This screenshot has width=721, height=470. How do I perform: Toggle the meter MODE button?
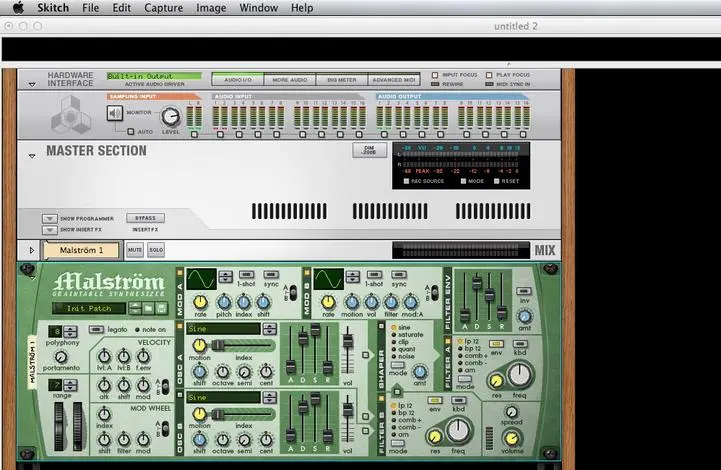point(464,181)
